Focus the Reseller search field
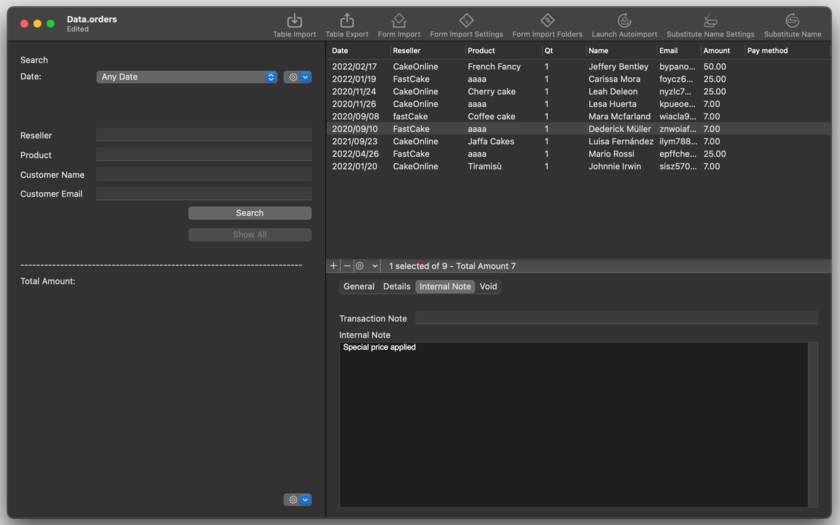Image resolution: width=840 pixels, height=525 pixels. click(x=204, y=135)
